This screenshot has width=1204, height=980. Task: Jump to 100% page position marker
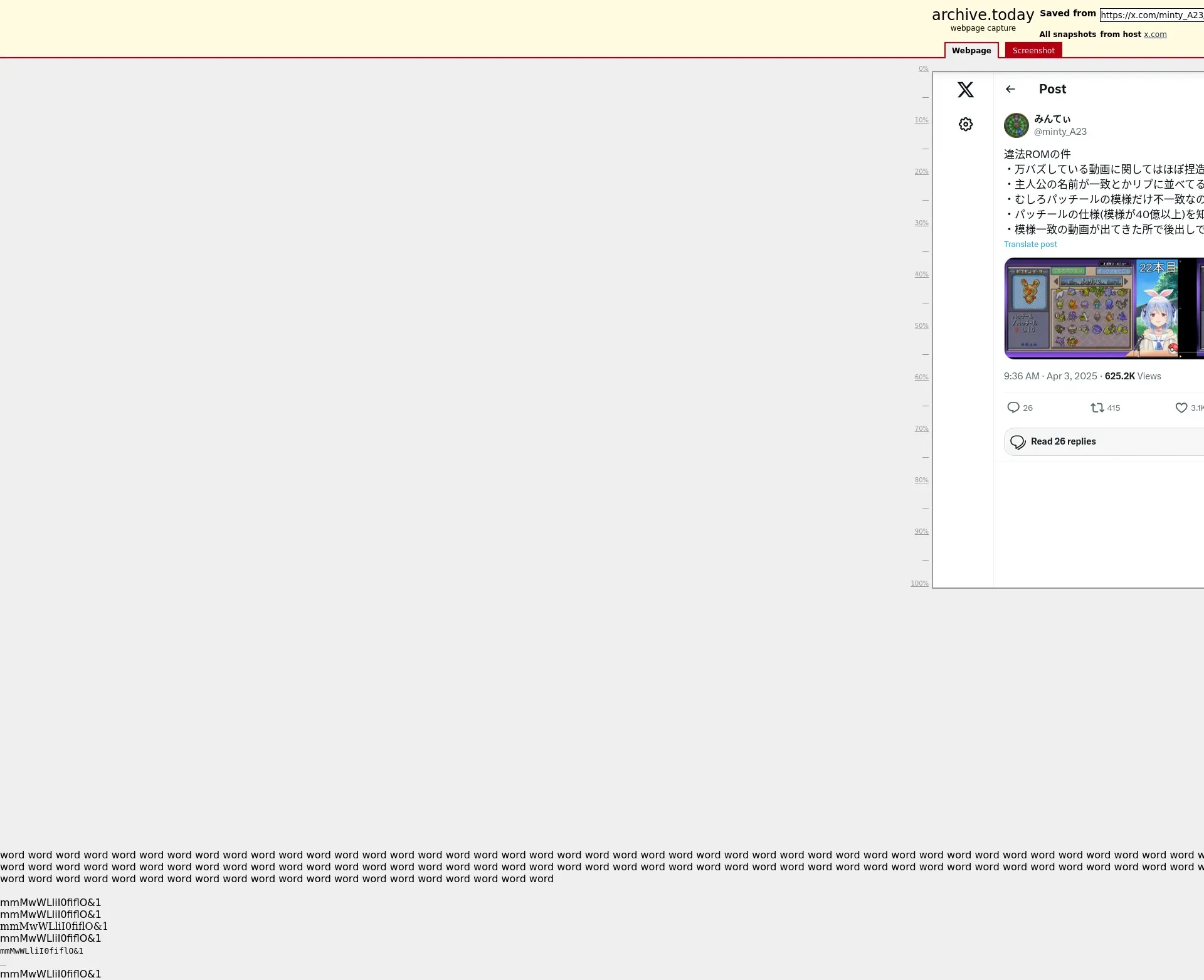(x=919, y=584)
